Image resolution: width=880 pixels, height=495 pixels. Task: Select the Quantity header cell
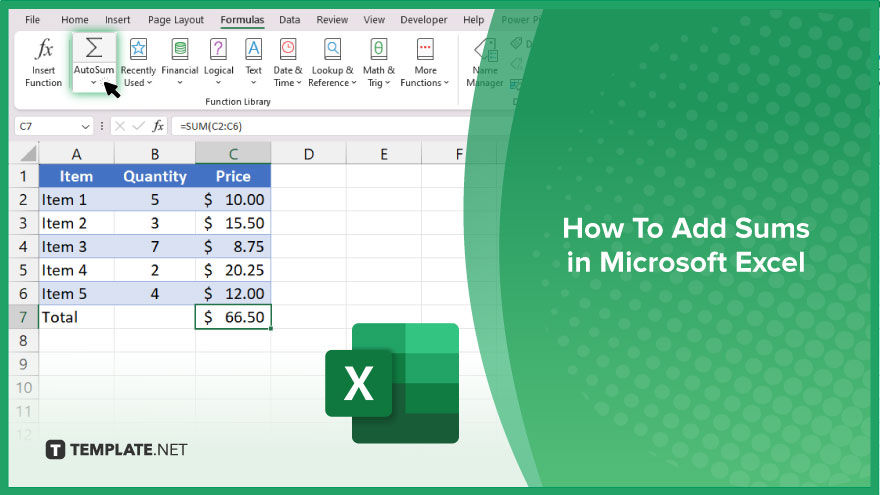click(x=155, y=176)
